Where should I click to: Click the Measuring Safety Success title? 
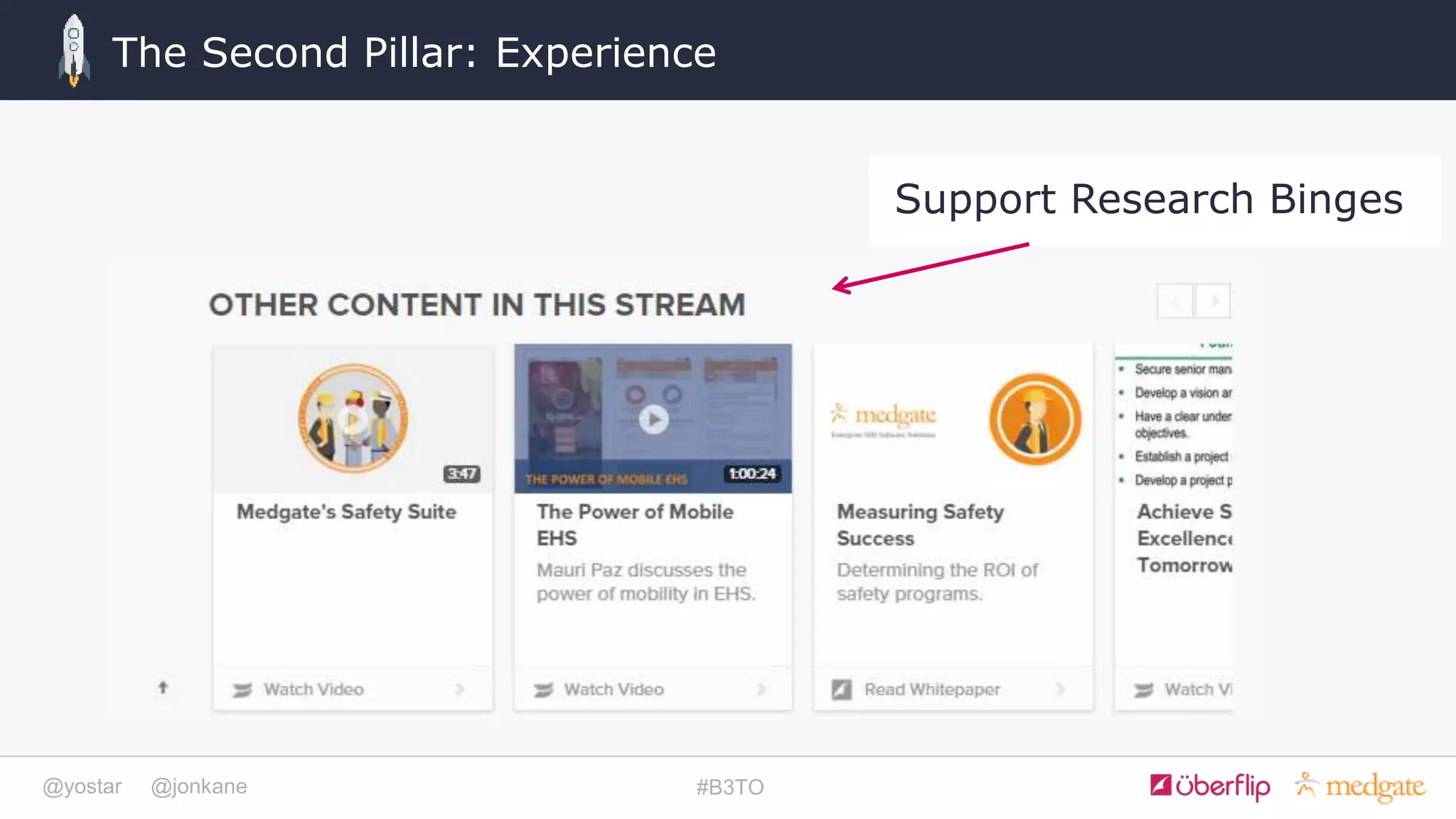(920, 525)
